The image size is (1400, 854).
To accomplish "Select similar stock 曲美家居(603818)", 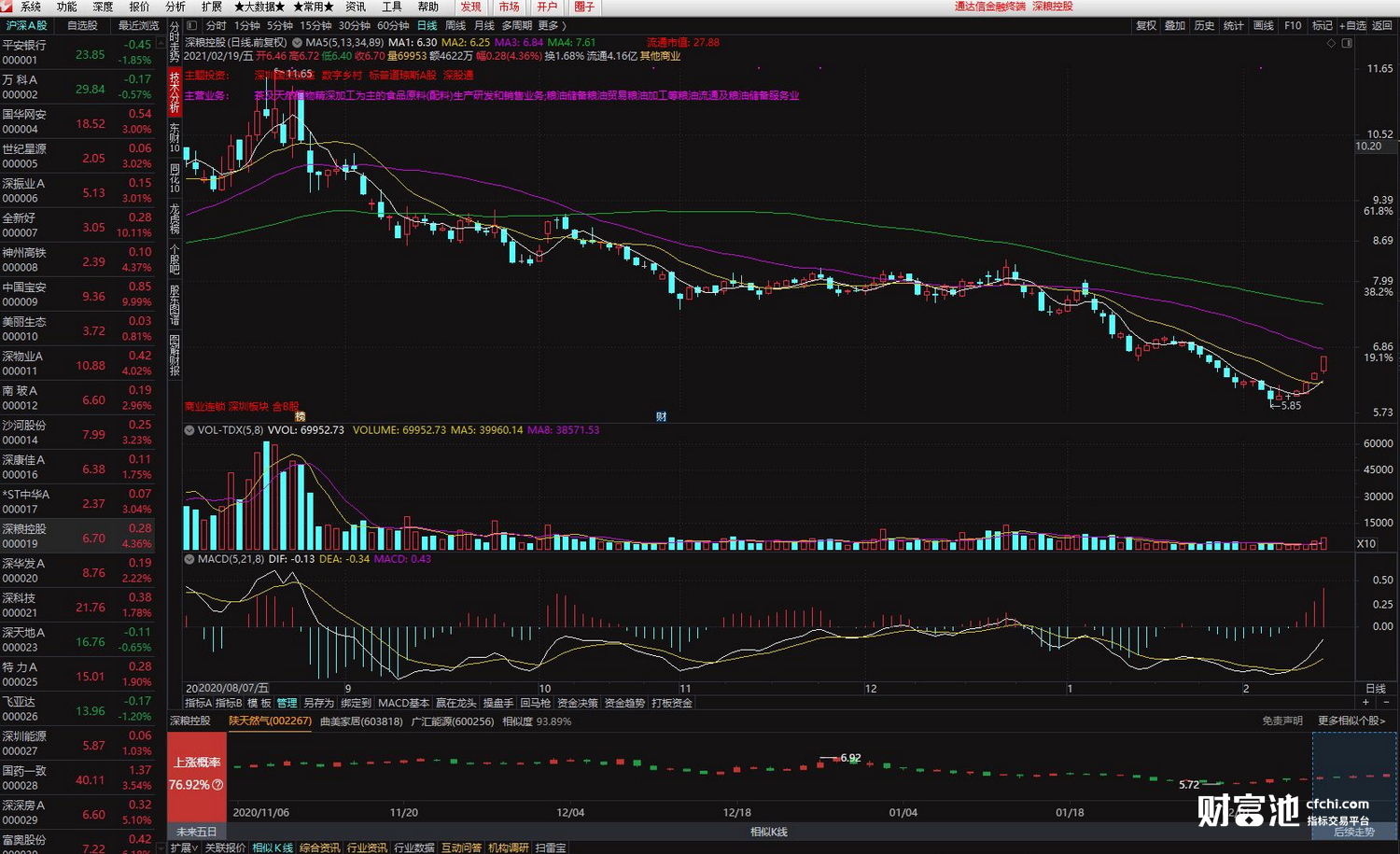I will coord(361,721).
